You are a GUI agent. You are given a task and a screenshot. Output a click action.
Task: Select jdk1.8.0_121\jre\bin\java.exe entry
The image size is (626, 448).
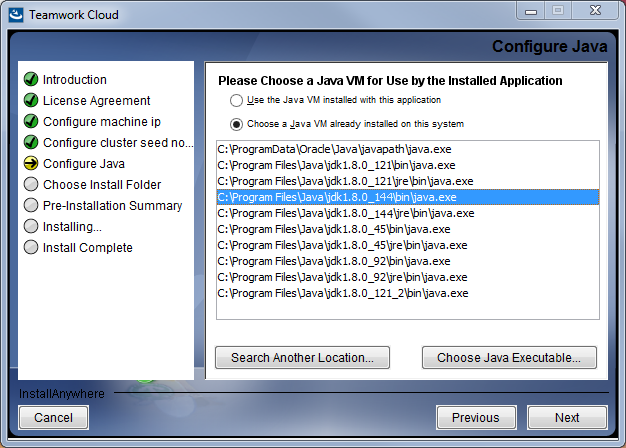(x=408, y=181)
